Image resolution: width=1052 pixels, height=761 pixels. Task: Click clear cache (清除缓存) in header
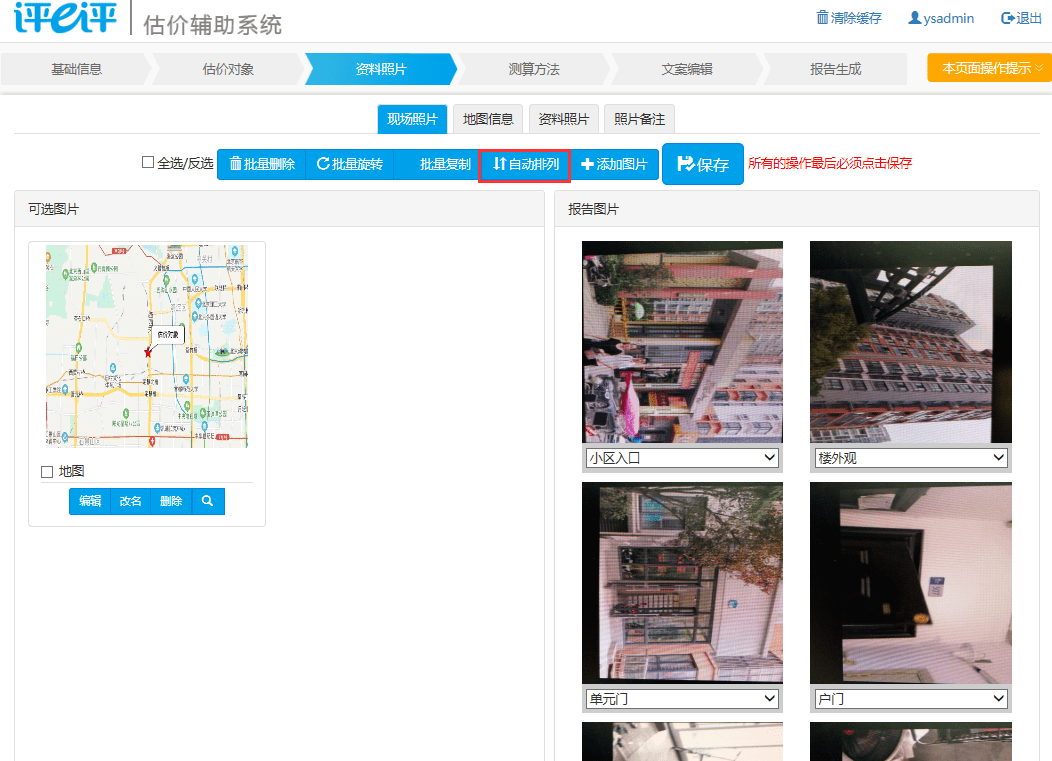(849, 18)
